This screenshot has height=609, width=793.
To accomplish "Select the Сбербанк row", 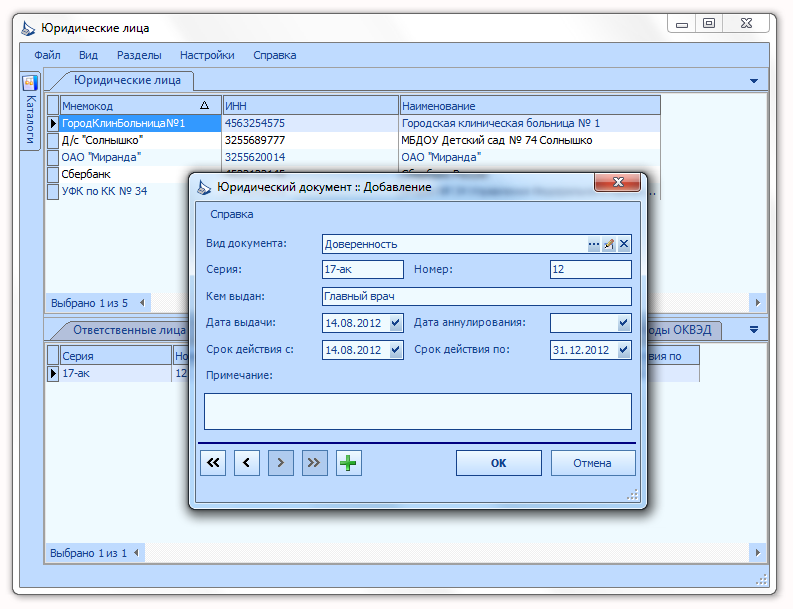I will tap(124, 175).
